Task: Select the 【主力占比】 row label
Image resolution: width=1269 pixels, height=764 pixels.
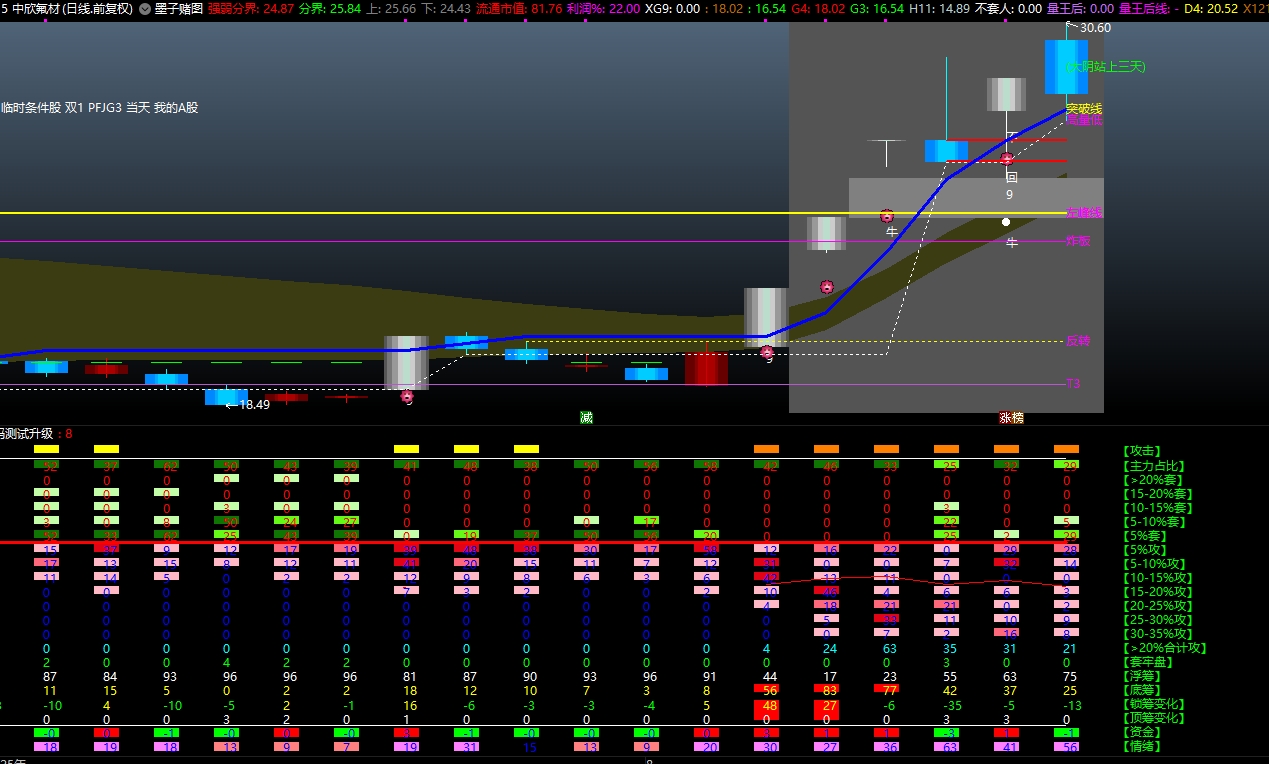Action: point(1152,465)
